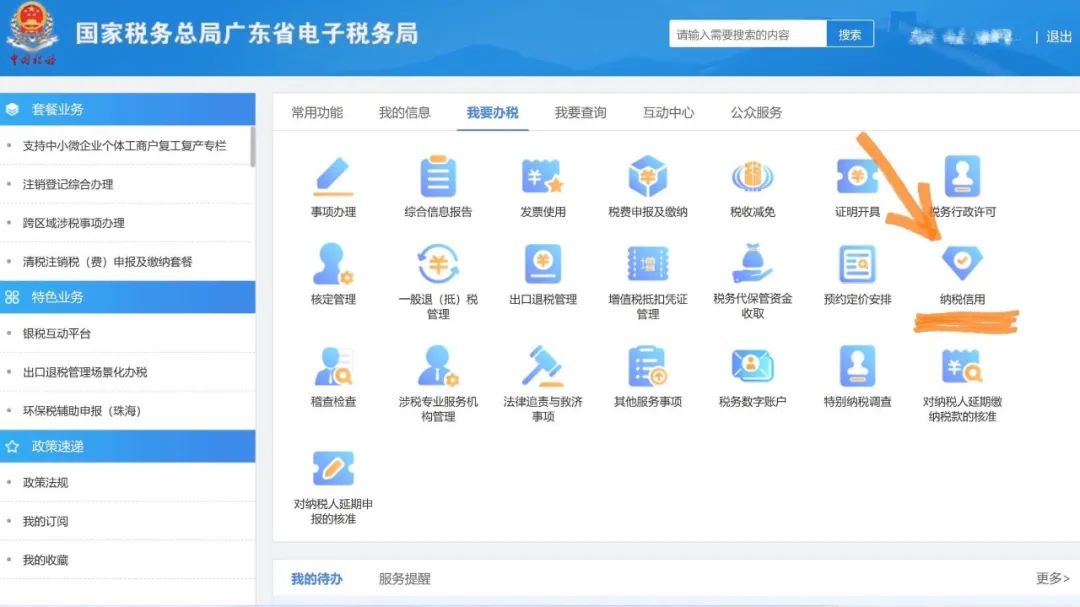Click the blurred username in header
Image resolution: width=1080 pixels, height=607 pixels.
[962, 37]
